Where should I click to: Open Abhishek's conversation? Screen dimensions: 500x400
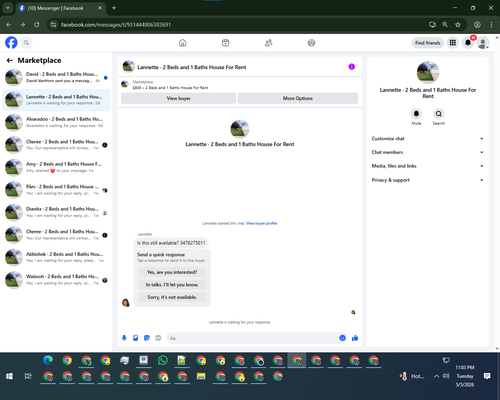tap(56, 257)
